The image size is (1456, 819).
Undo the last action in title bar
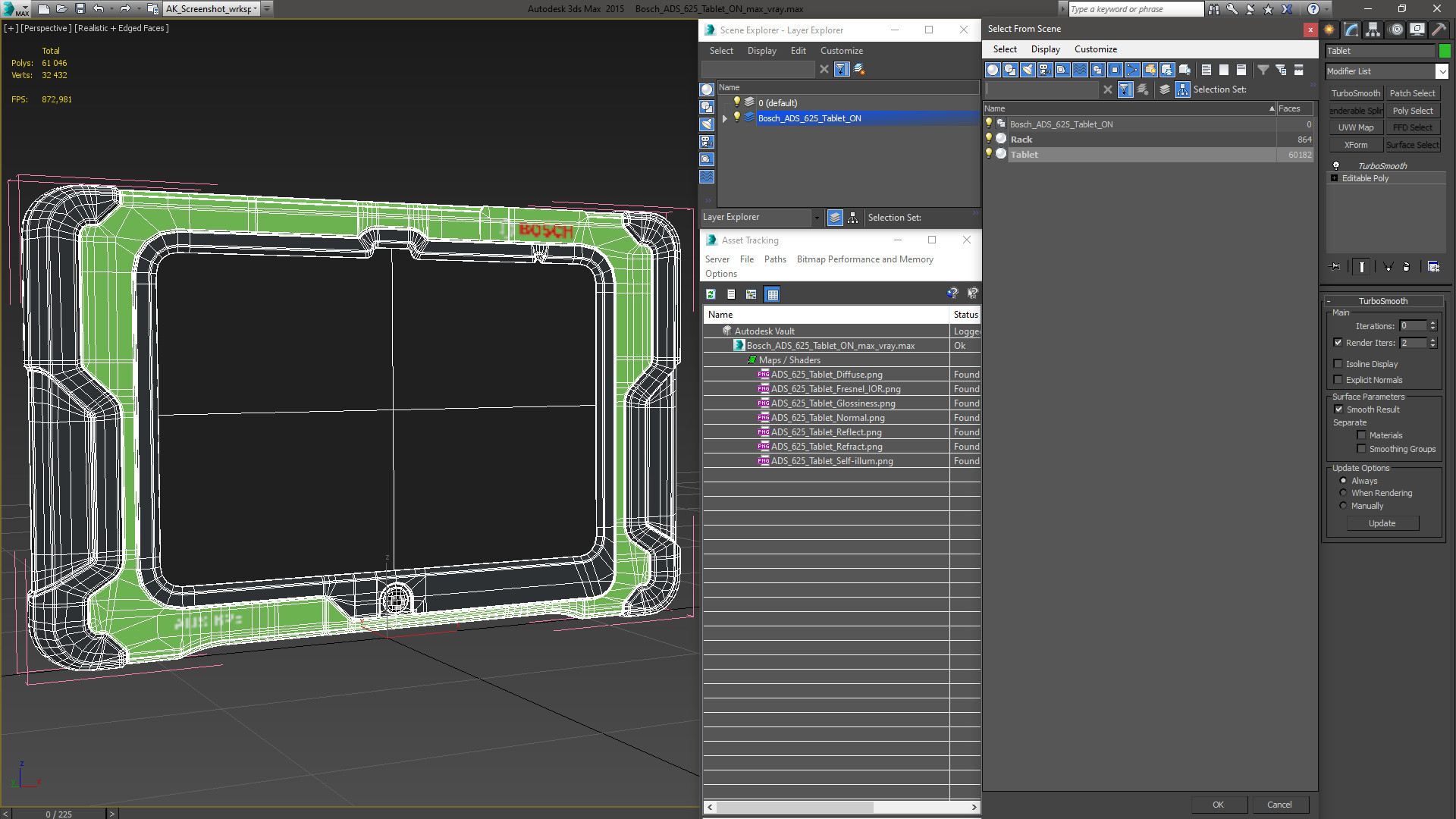tap(99, 9)
